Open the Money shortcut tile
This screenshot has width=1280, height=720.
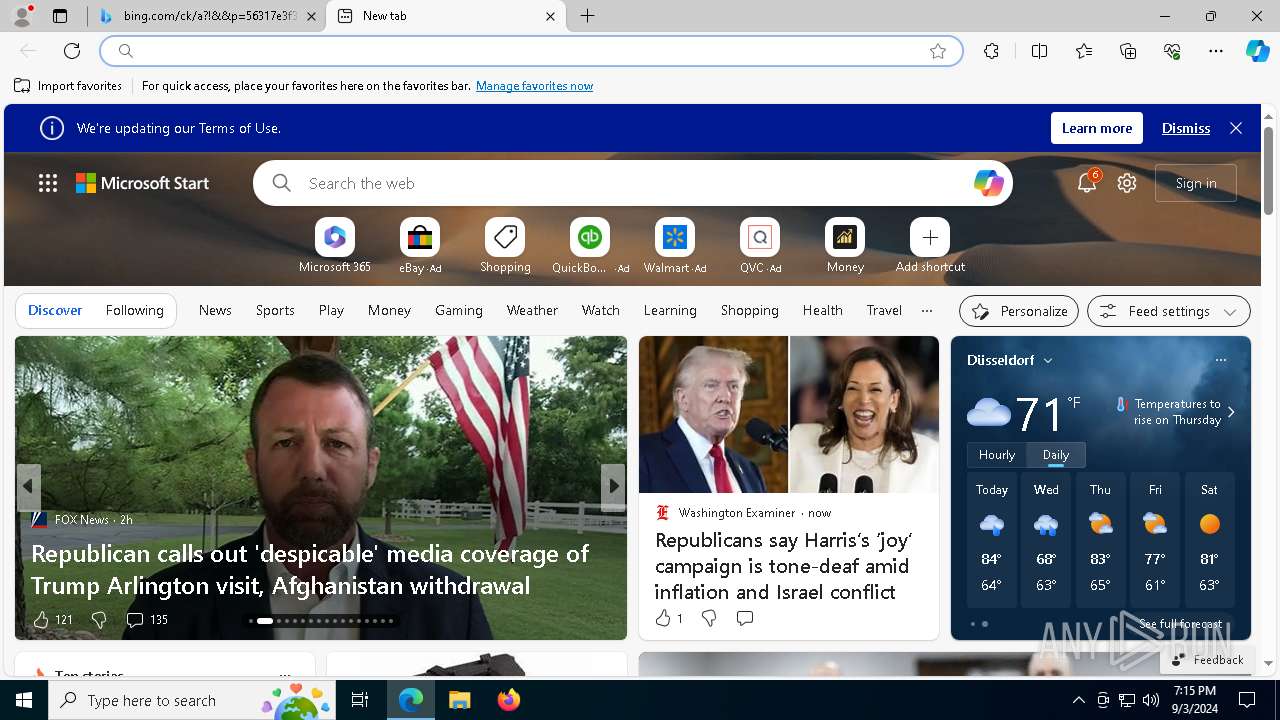[x=845, y=237]
